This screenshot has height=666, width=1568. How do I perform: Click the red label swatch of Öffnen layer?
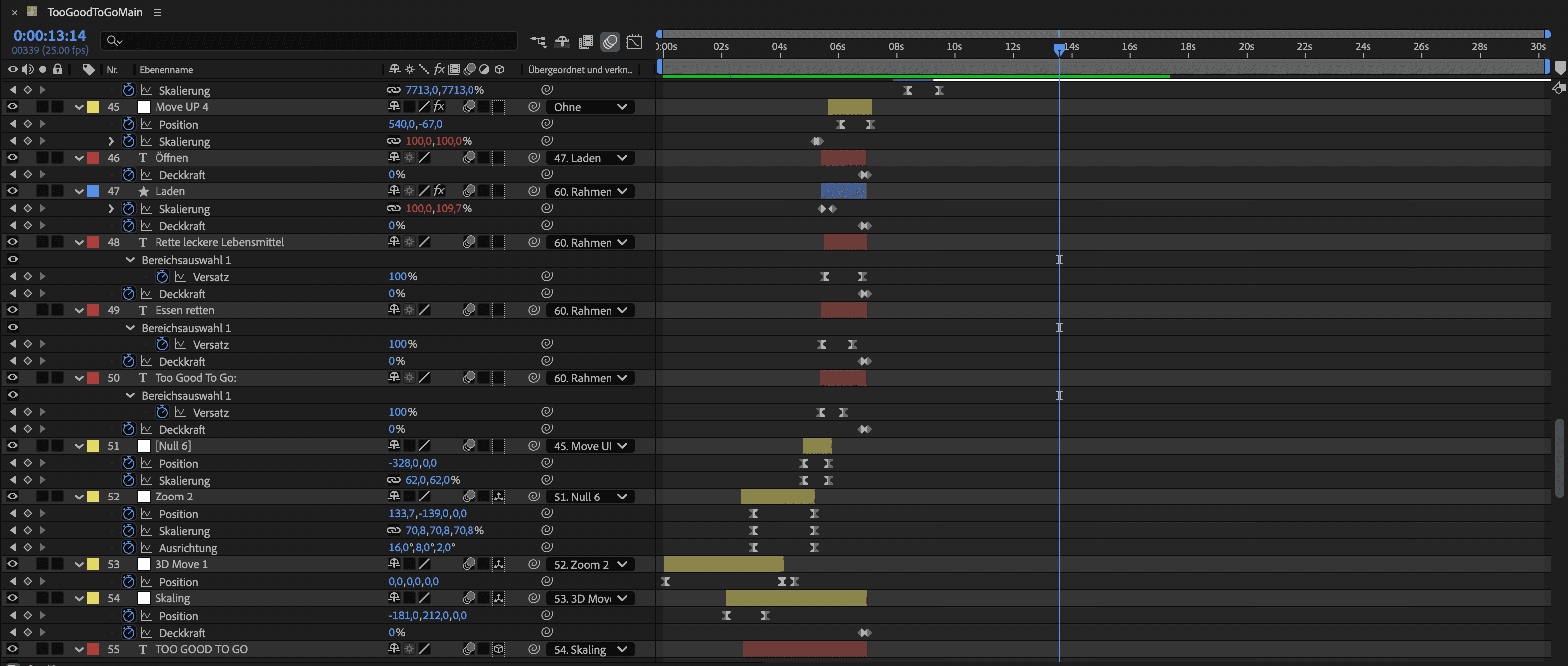pos(93,158)
